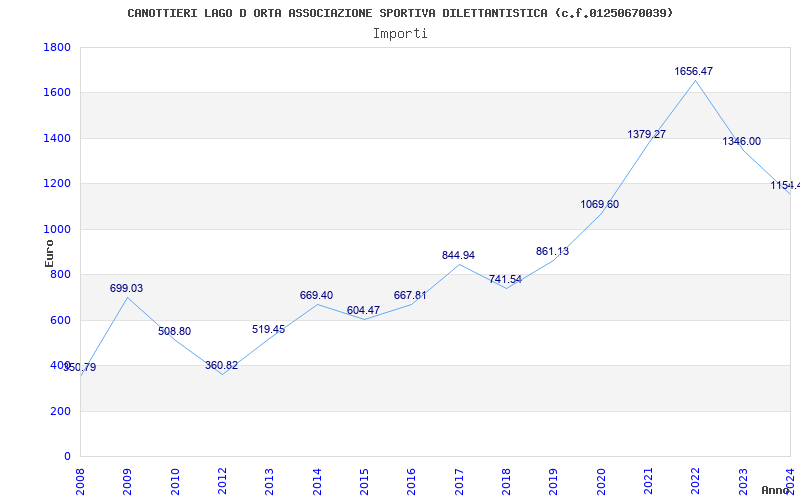Click the Anno axis title
This screenshot has width=800, height=500.
(x=776, y=490)
